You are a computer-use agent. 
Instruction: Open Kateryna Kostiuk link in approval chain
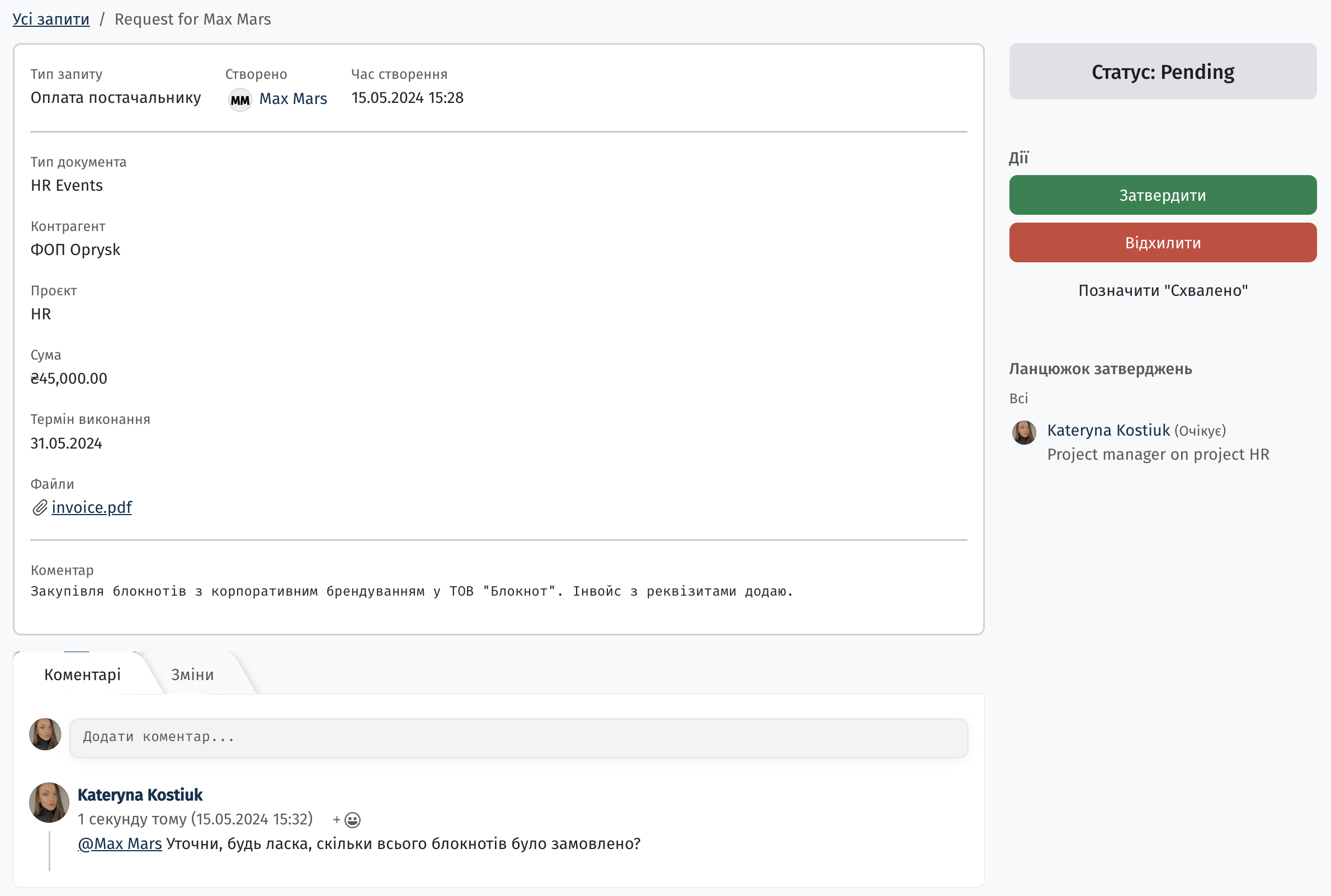(1108, 430)
